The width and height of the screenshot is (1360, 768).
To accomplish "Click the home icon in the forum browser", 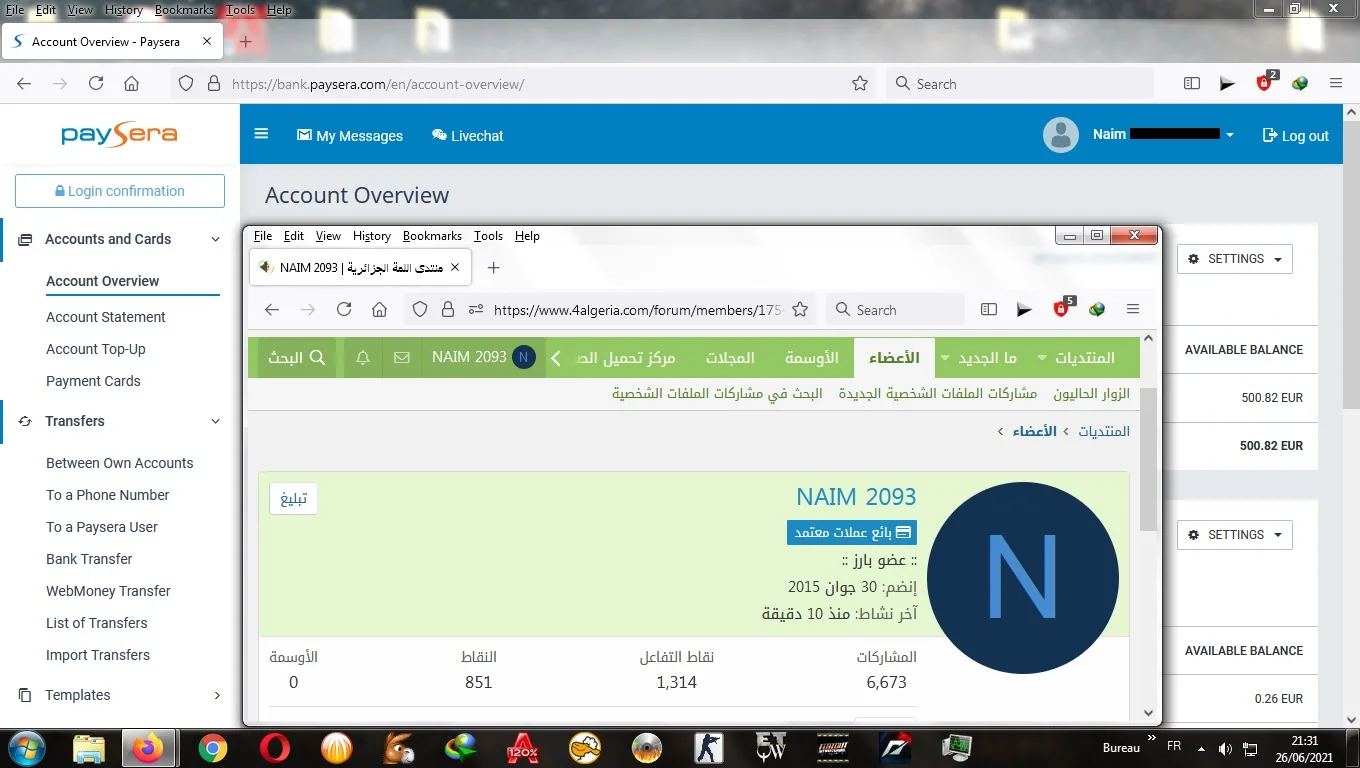I will click(x=379, y=310).
